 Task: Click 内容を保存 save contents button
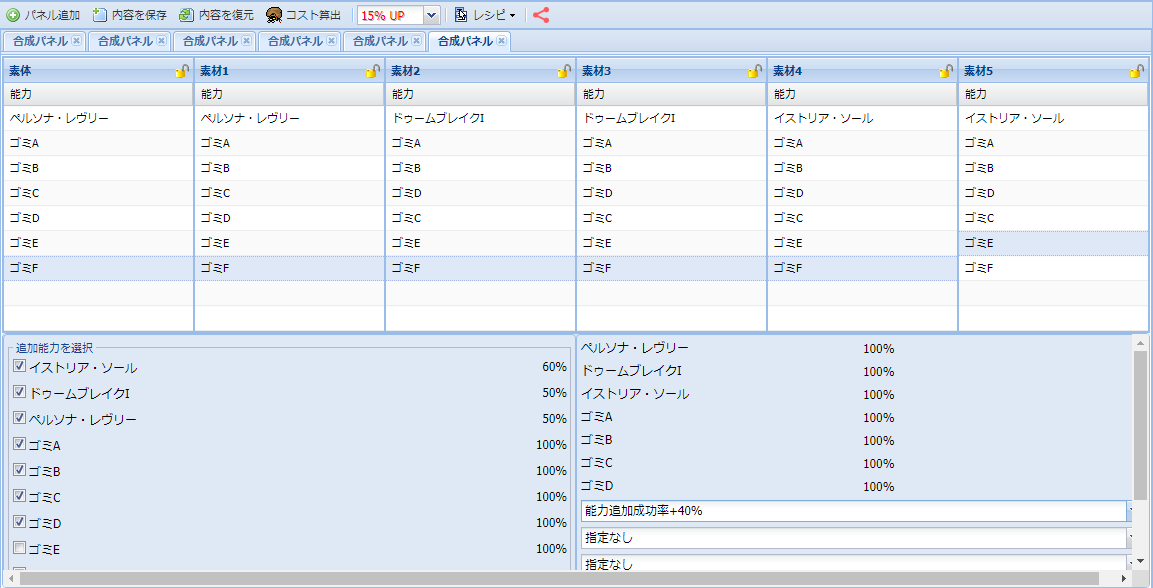click(x=130, y=15)
